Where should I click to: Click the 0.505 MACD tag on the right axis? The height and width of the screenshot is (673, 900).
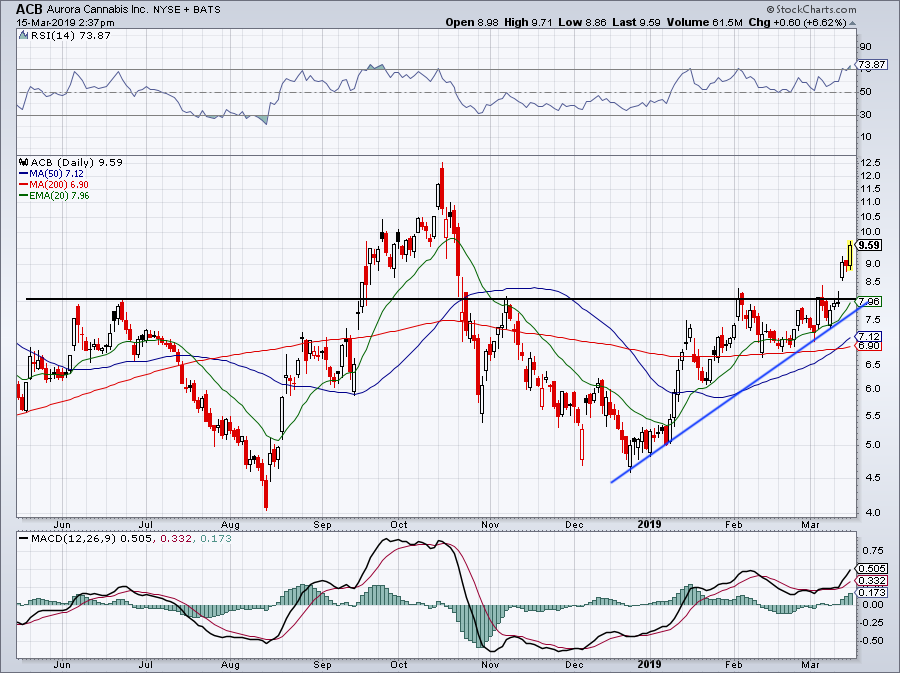[872, 569]
